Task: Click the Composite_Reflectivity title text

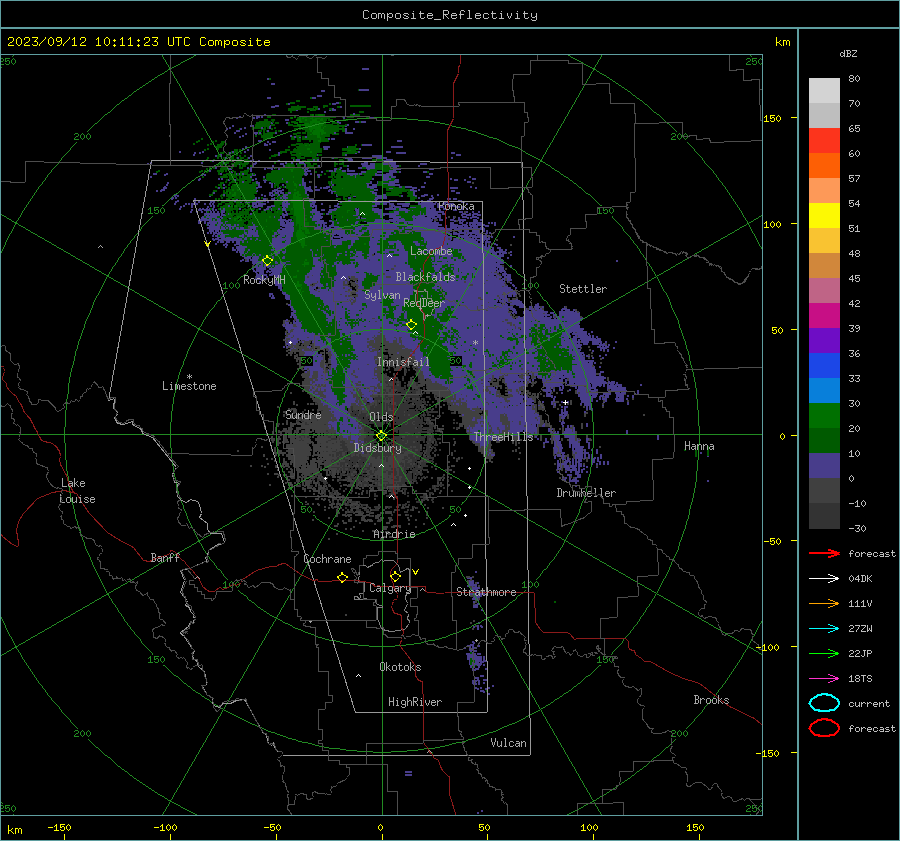Action: tap(450, 15)
